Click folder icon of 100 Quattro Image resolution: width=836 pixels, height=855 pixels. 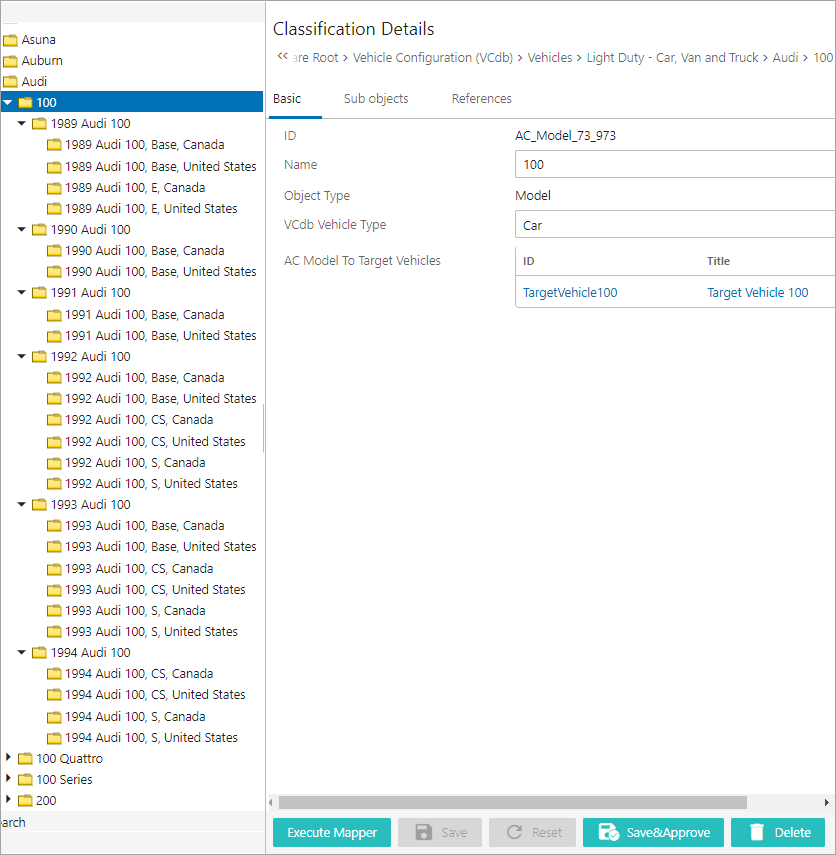tap(25, 759)
